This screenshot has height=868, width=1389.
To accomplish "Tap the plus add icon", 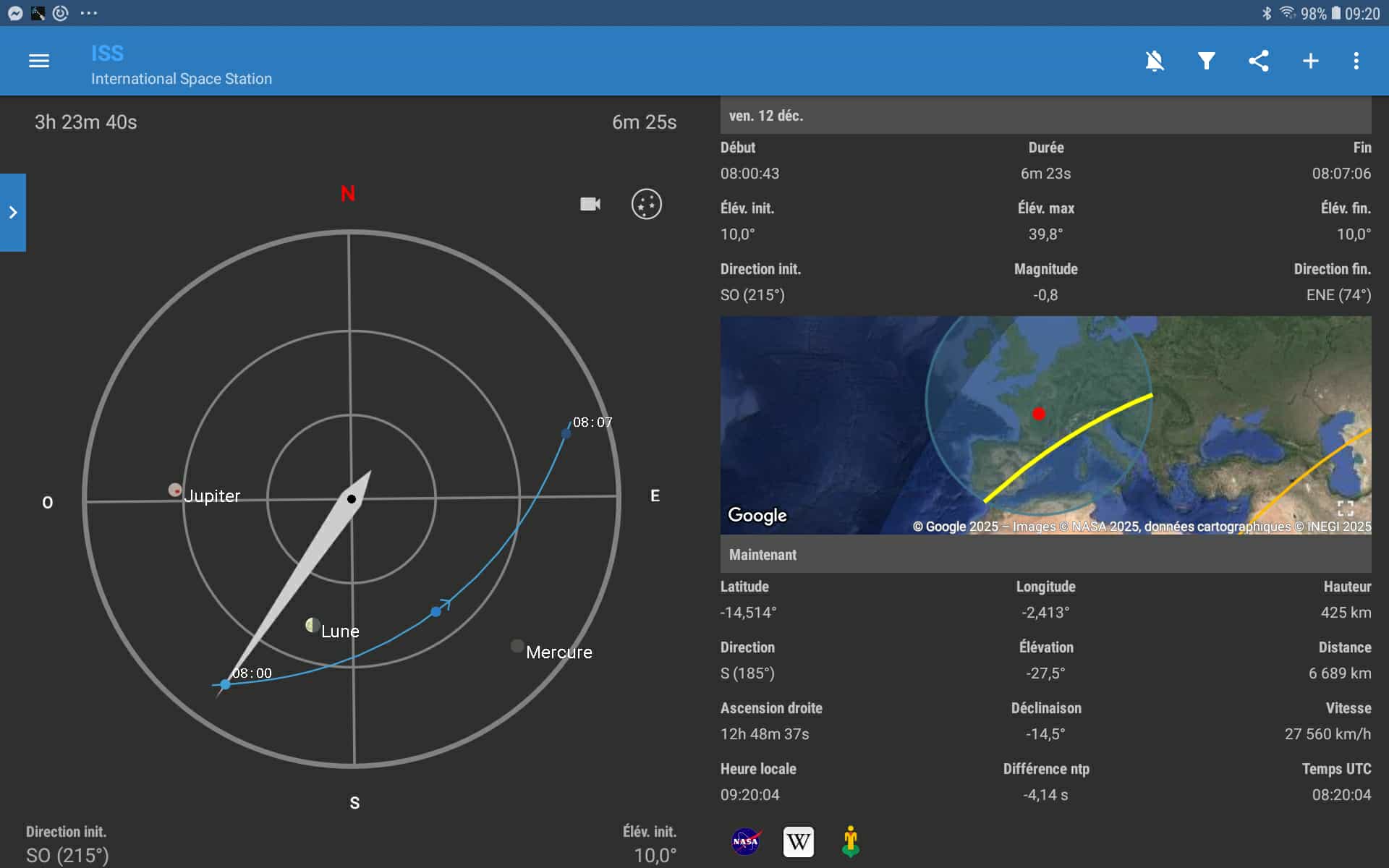I will 1310,61.
